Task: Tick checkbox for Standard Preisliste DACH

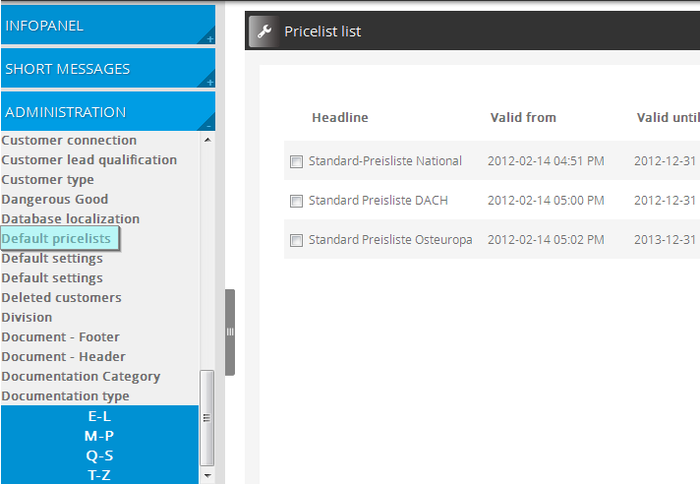Action: (296, 201)
